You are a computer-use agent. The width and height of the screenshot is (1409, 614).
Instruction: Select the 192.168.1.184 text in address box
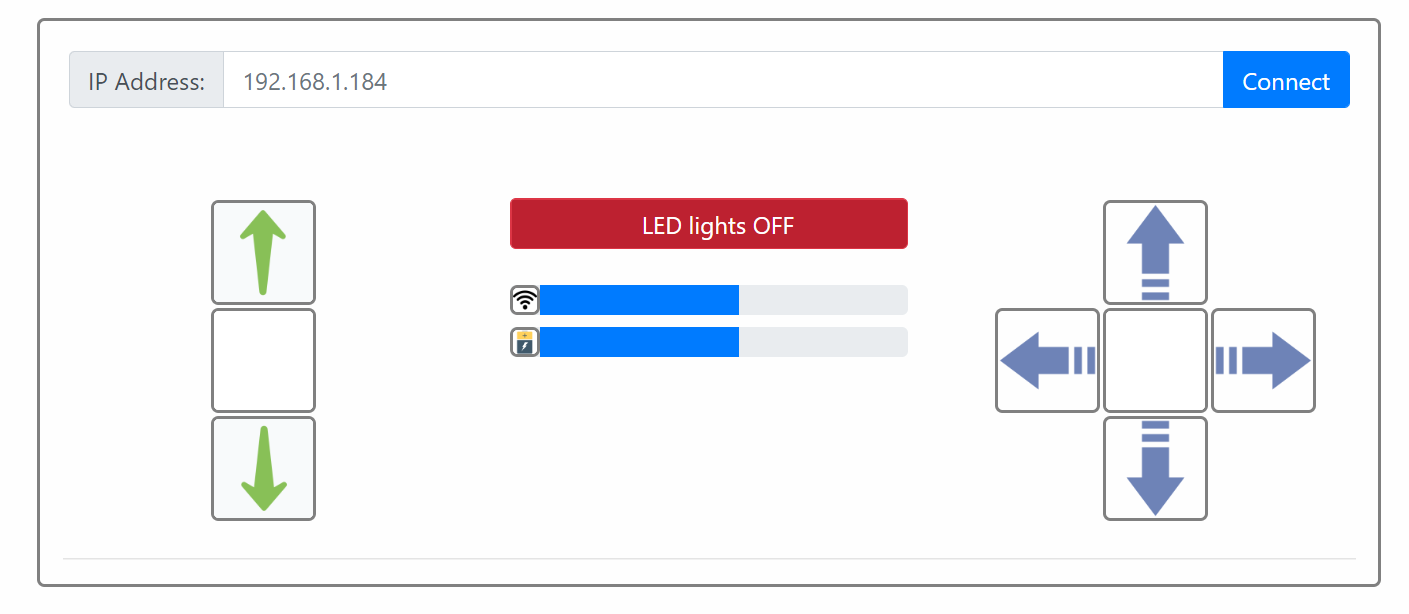coord(315,82)
